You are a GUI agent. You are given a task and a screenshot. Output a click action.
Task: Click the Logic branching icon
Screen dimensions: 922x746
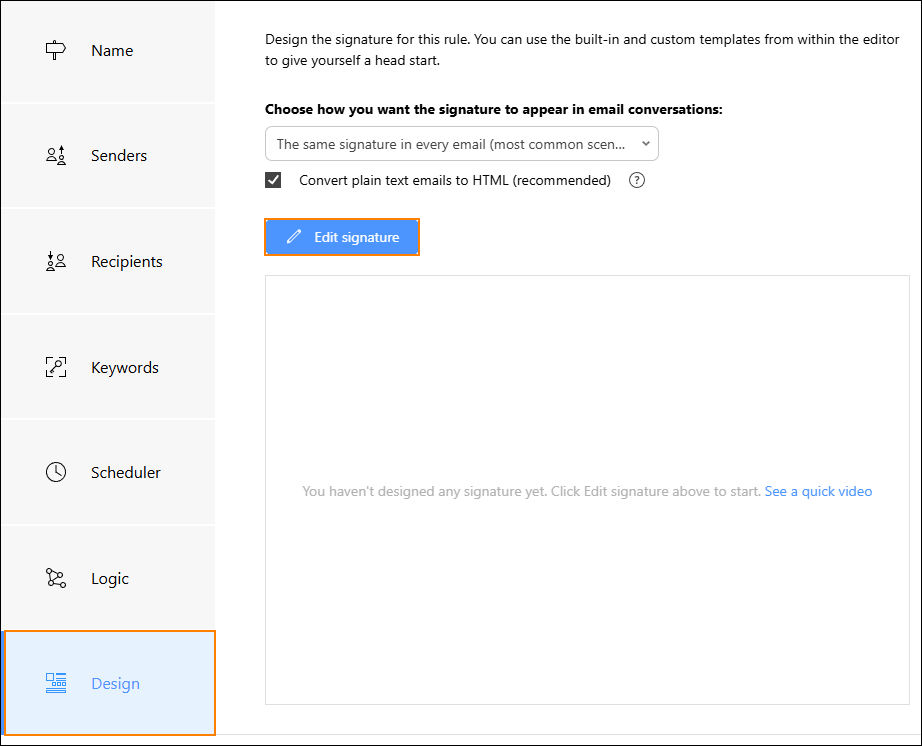[57, 578]
